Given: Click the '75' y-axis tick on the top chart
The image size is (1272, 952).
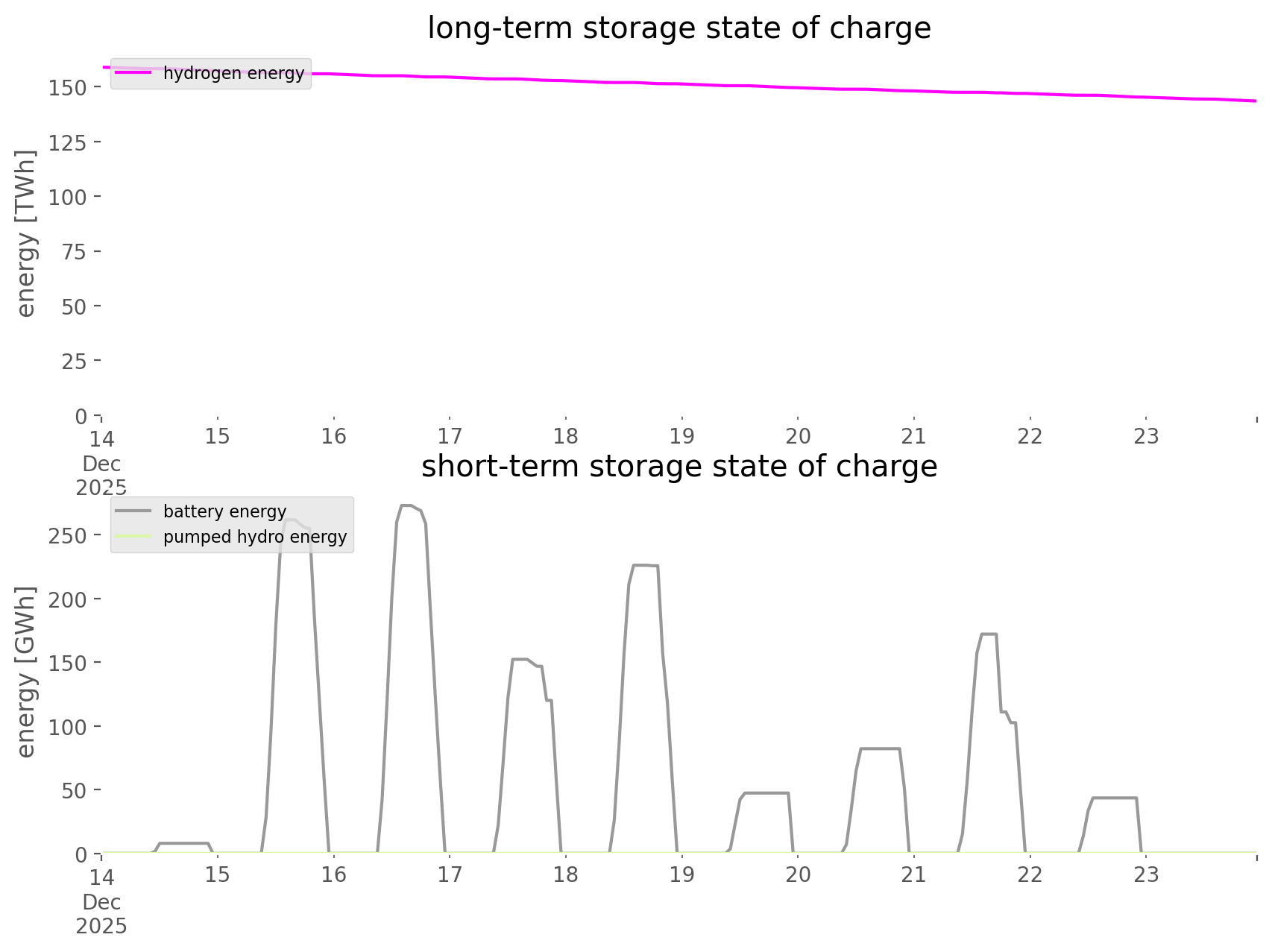Looking at the screenshot, I should pyautogui.click(x=75, y=252).
